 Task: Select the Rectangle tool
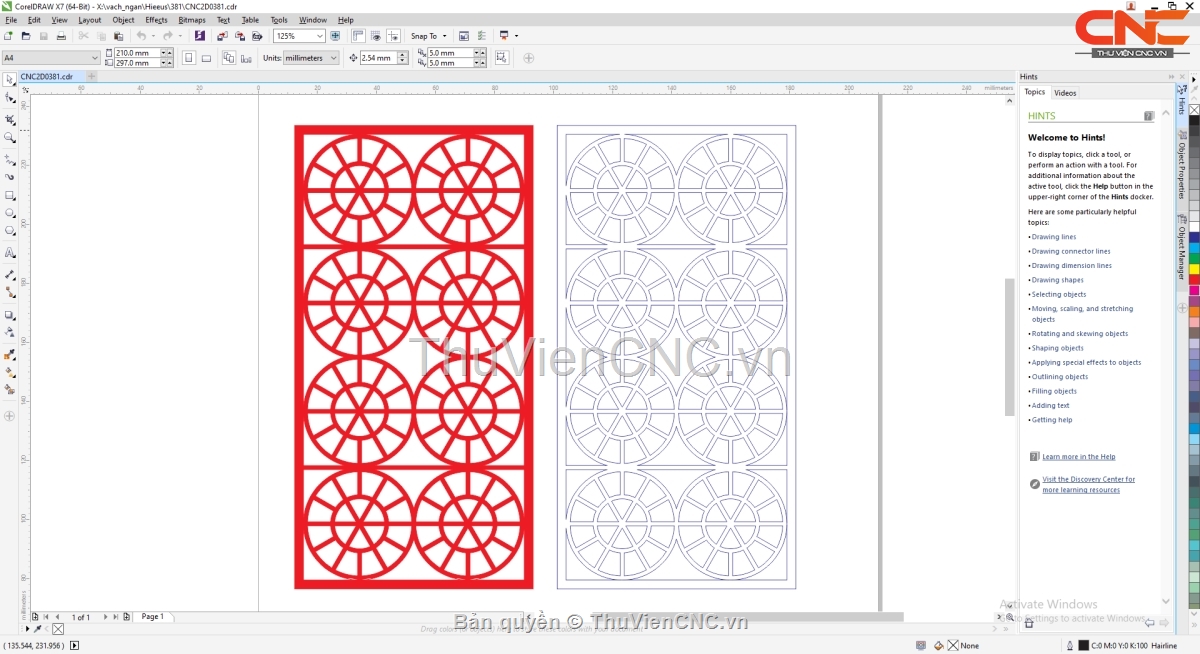pyautogui.click(x=10, y=195)
